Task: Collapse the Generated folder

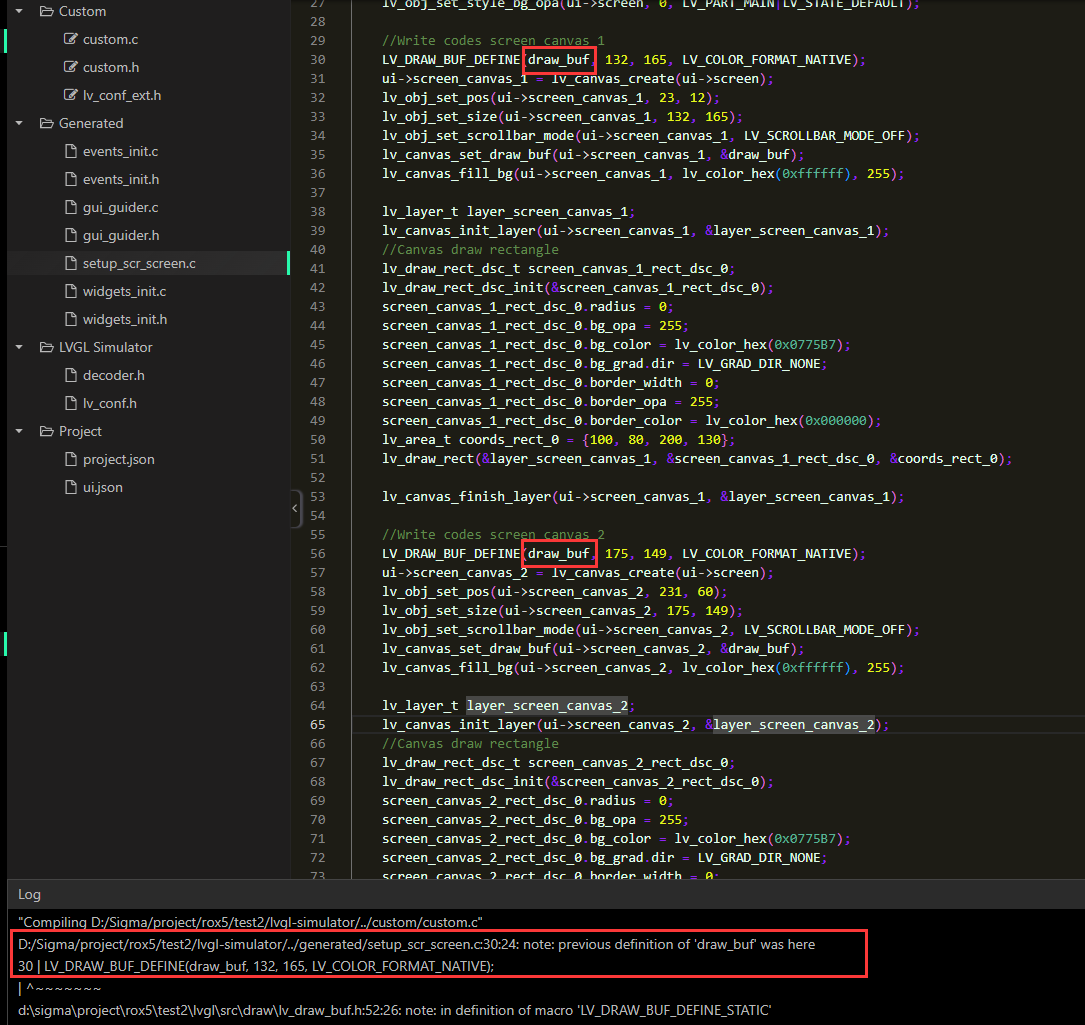Action: click(x=17, y=123)
